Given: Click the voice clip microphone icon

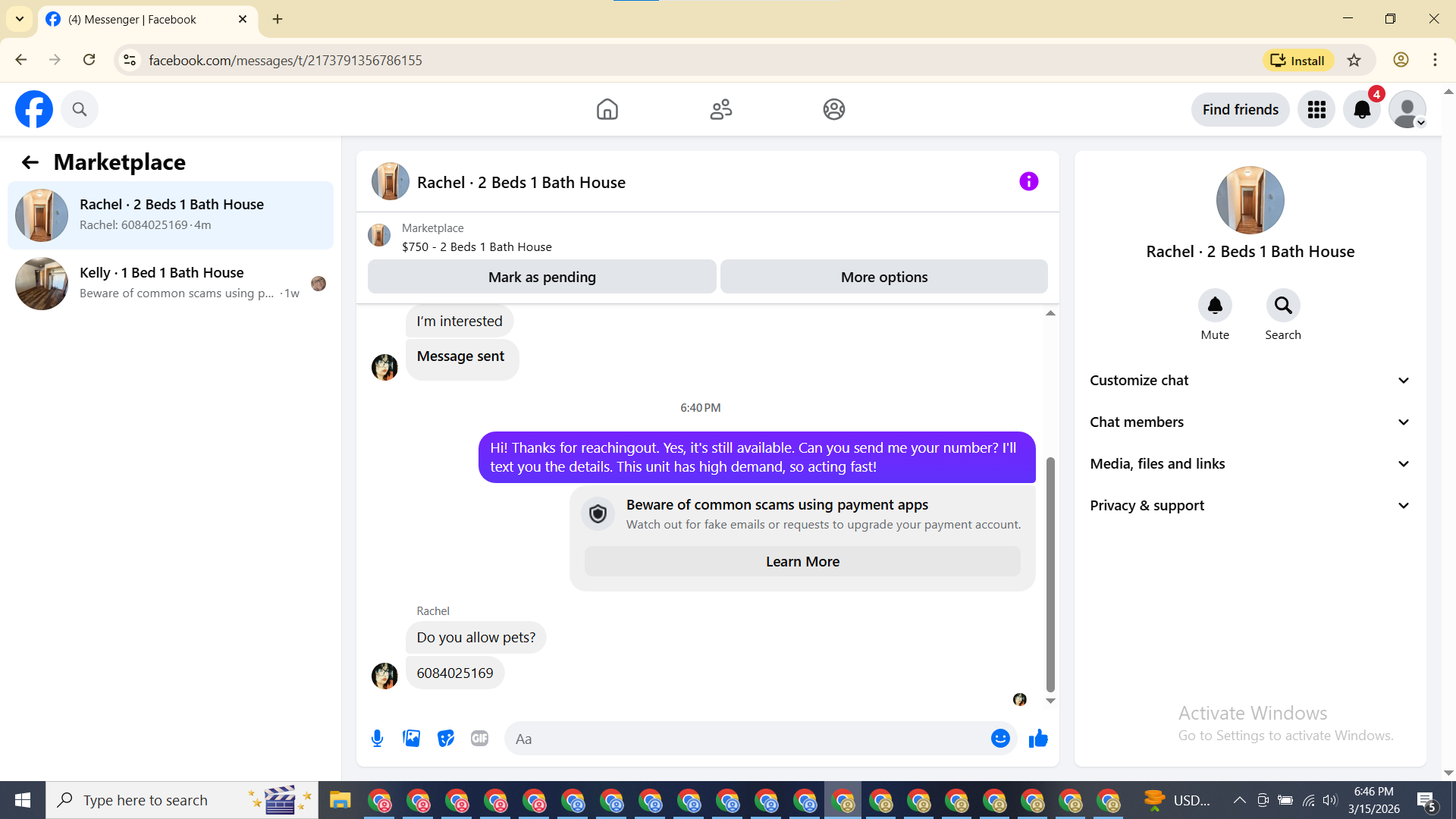Looking at the screenshot, I should [377, 739].
